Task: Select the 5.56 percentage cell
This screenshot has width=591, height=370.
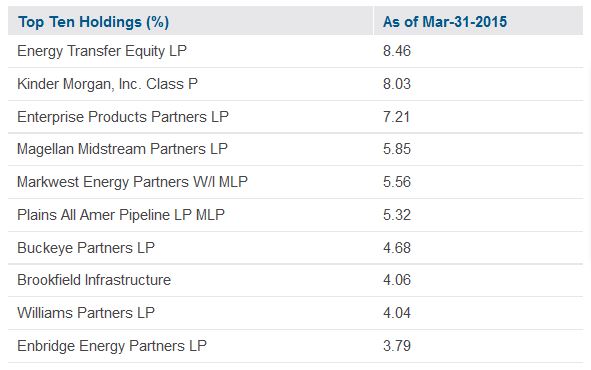Action: (397, 182)
